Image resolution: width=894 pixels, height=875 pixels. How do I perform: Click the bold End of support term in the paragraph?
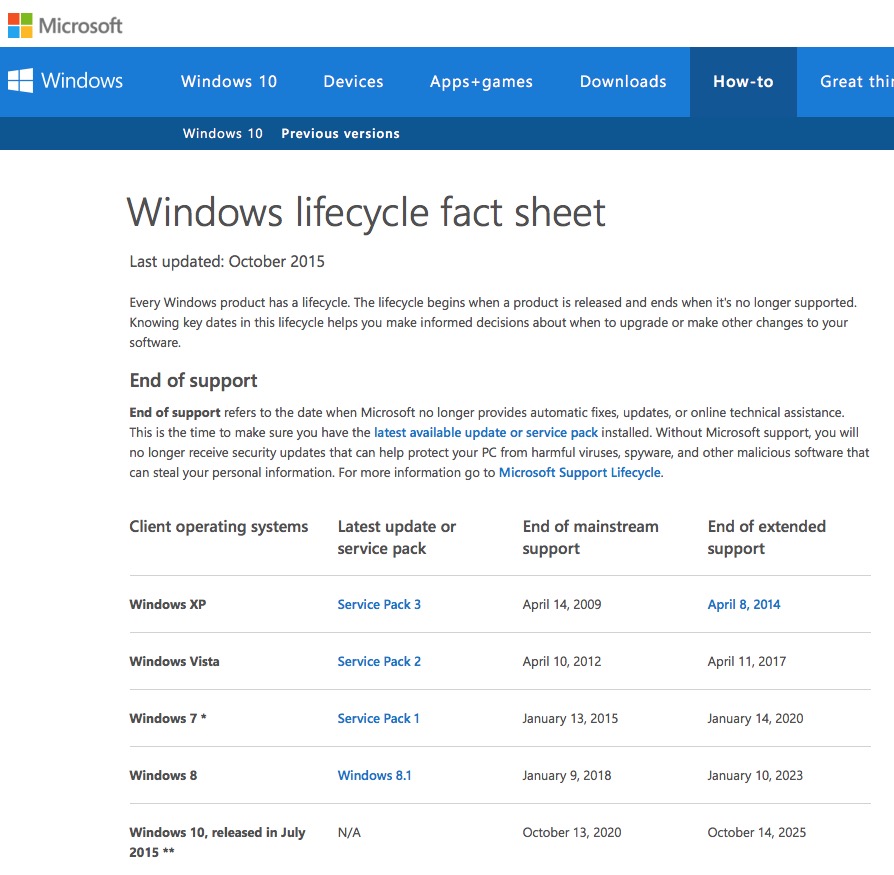pyautogui.click(x=174, y=413)
